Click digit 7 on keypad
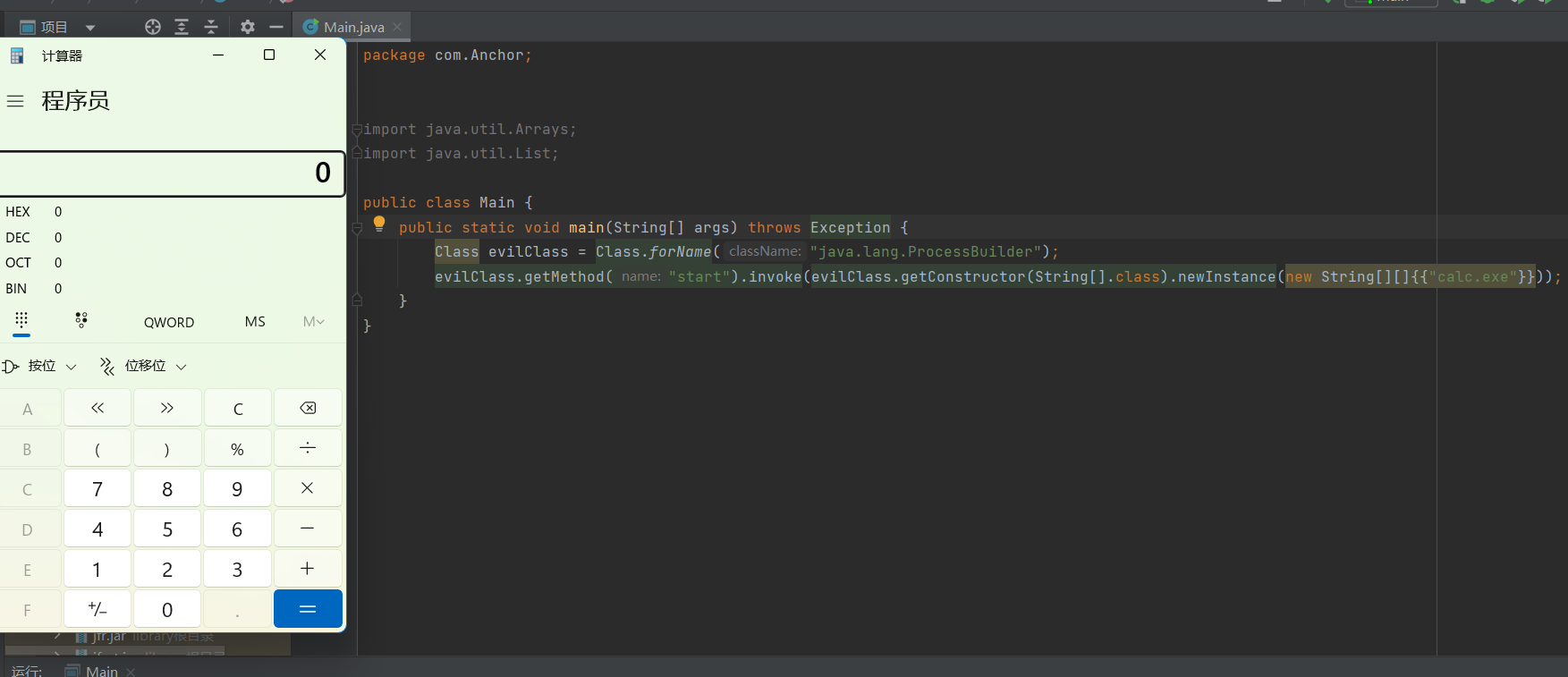The height and width of the screenshot is (677, 1568). [97, 488]
